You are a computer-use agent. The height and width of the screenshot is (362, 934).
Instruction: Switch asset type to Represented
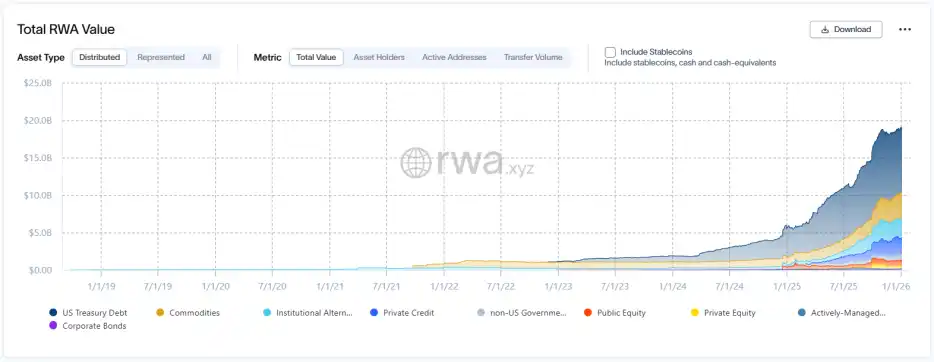coord(161,58)
